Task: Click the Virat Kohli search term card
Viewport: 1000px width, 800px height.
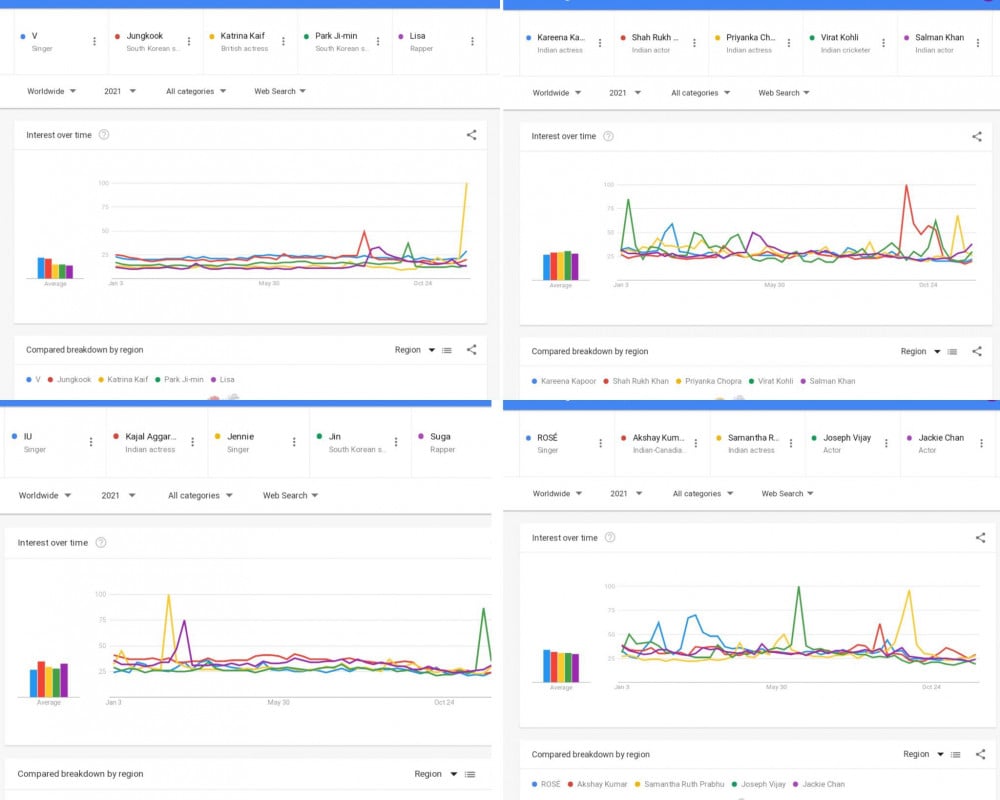Action: pos(850,43)
